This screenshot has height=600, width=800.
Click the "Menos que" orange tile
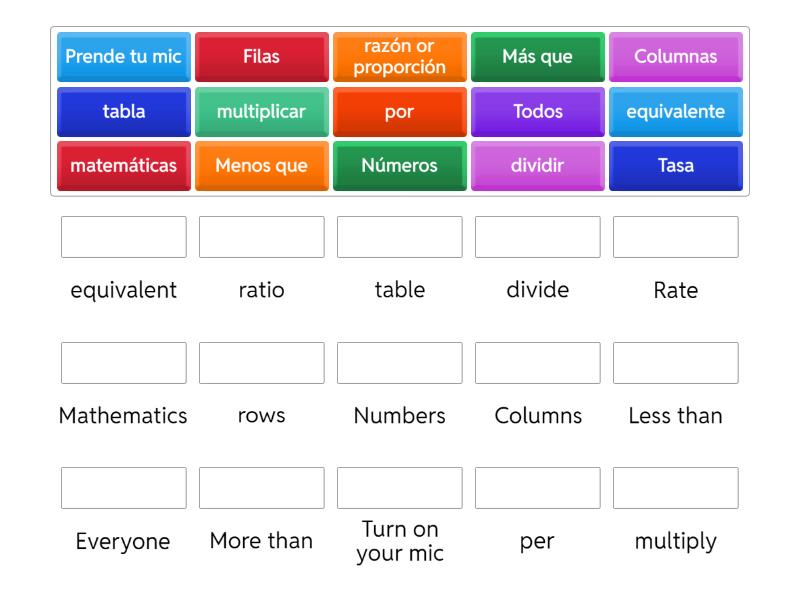[261, 166]
